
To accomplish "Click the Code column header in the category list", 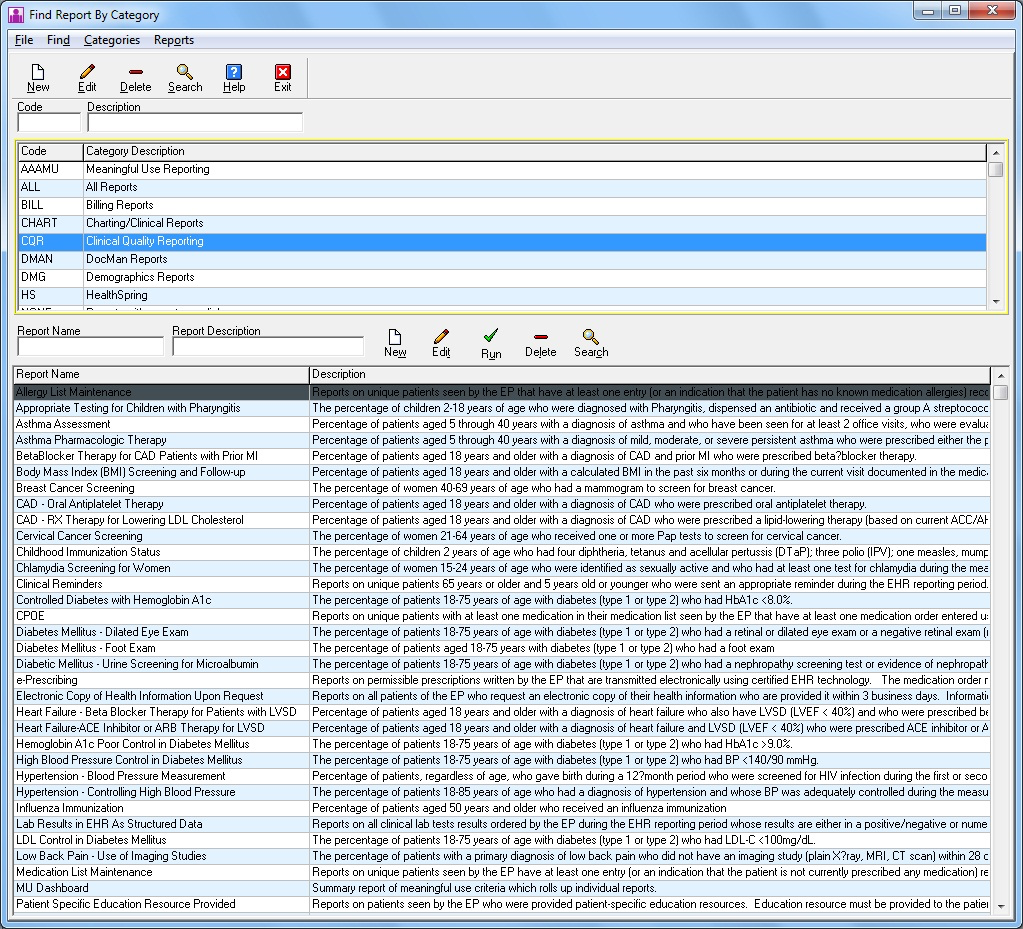I will pos(50,151).
